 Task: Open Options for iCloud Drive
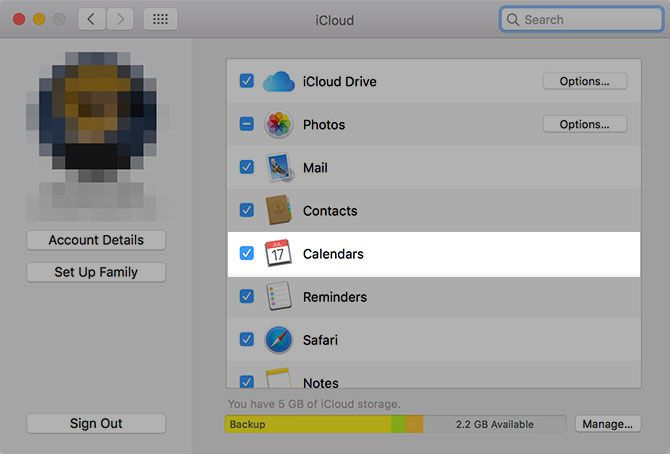585,81
